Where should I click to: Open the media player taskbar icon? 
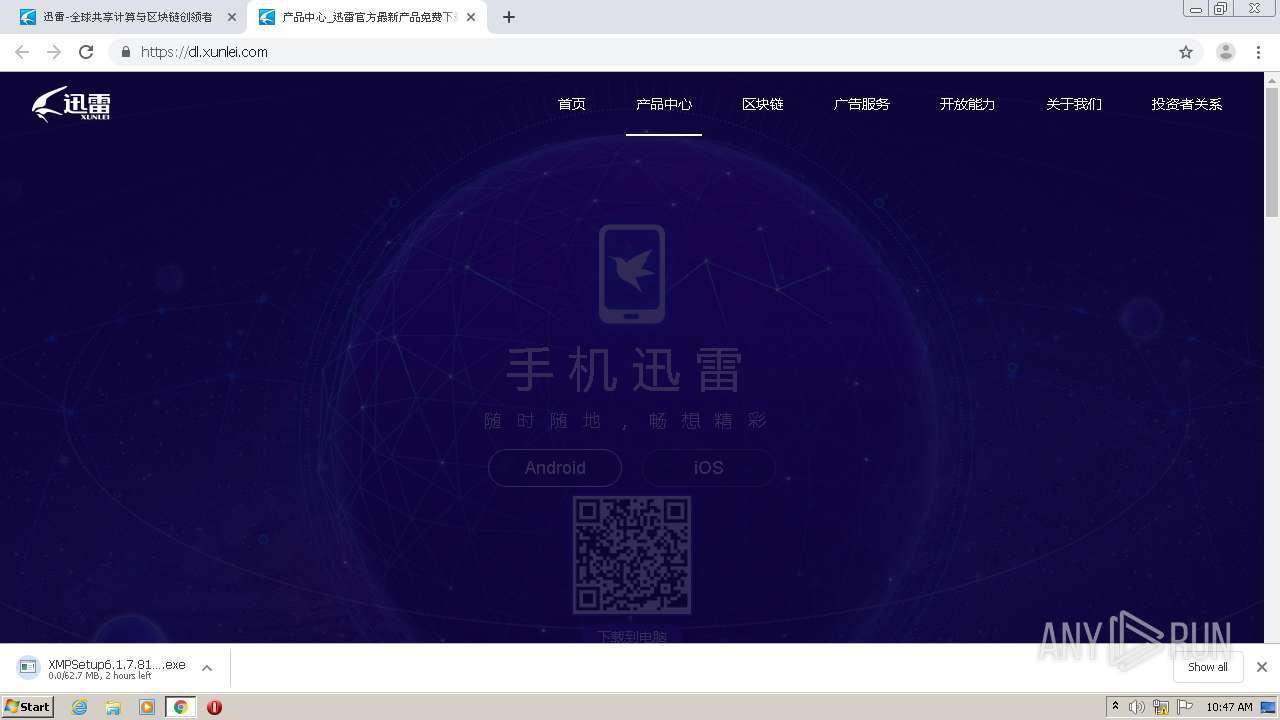click(147, 707)
